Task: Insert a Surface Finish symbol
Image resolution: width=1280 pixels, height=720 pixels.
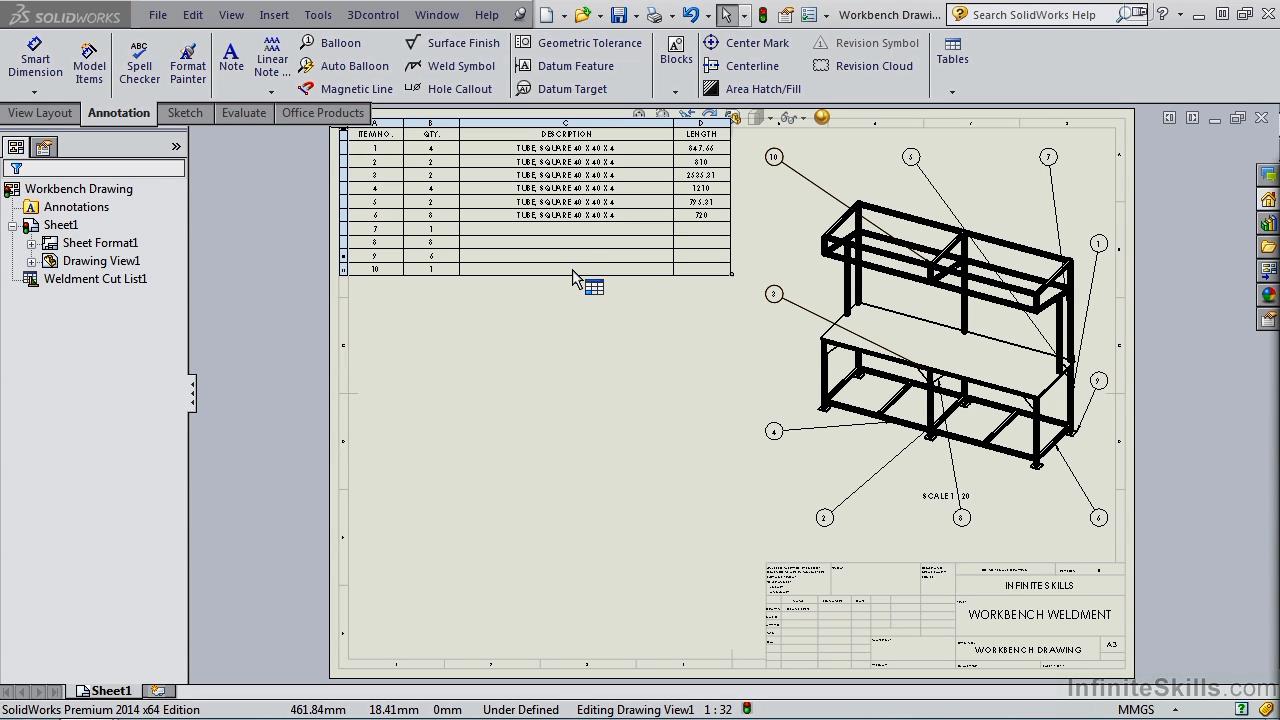Action: (452, 43)
